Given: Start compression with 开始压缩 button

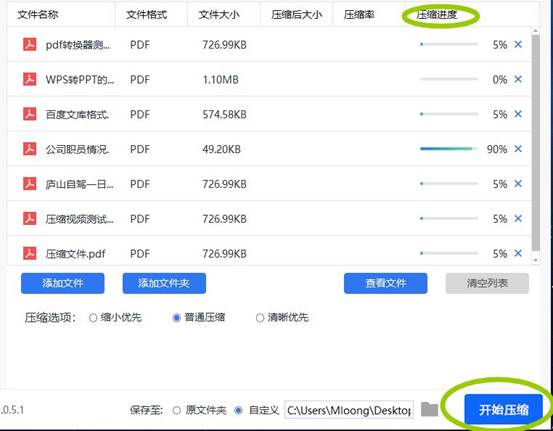Looking at the screenshot, I should (x=503, y=409).
